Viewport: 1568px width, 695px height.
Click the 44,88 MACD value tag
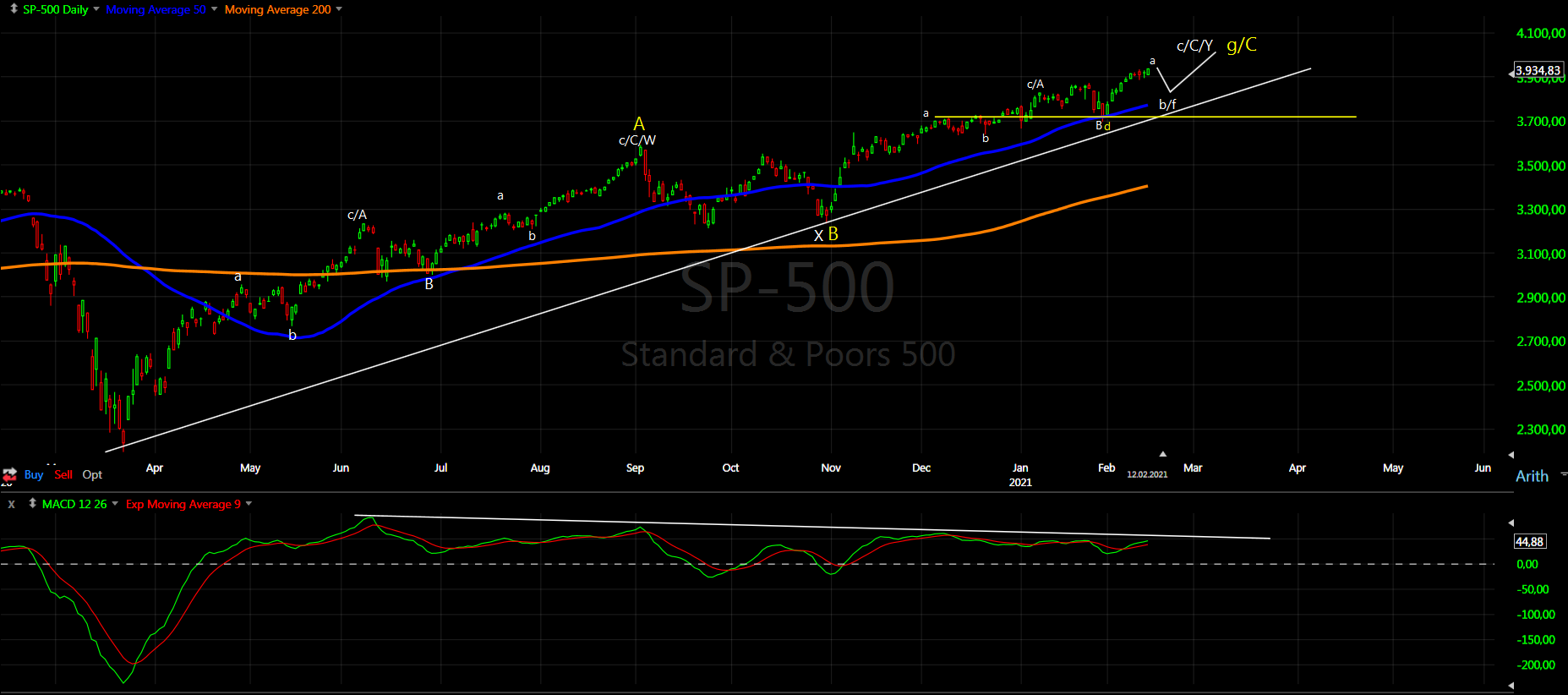coord(1529,541)
